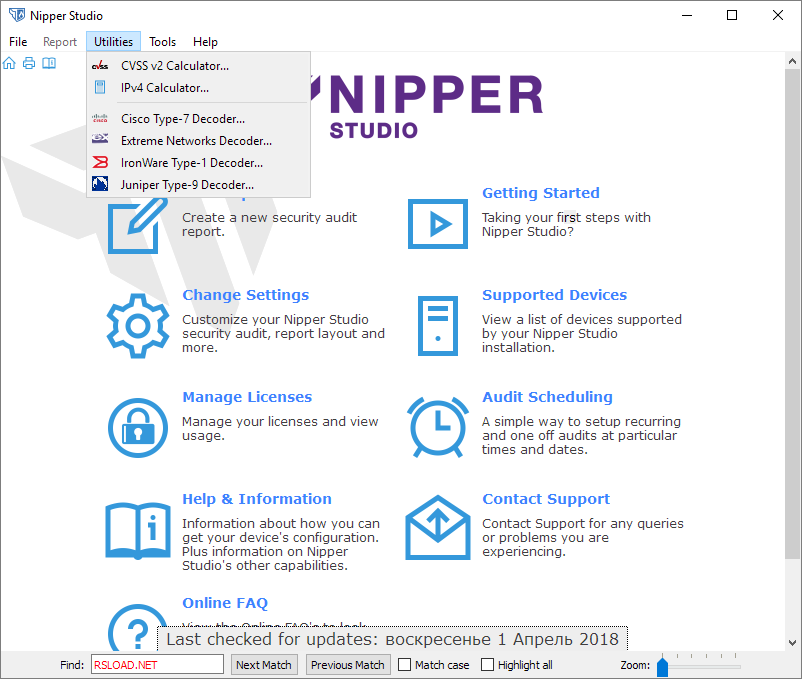Click in the Find text field

[158, 665]
